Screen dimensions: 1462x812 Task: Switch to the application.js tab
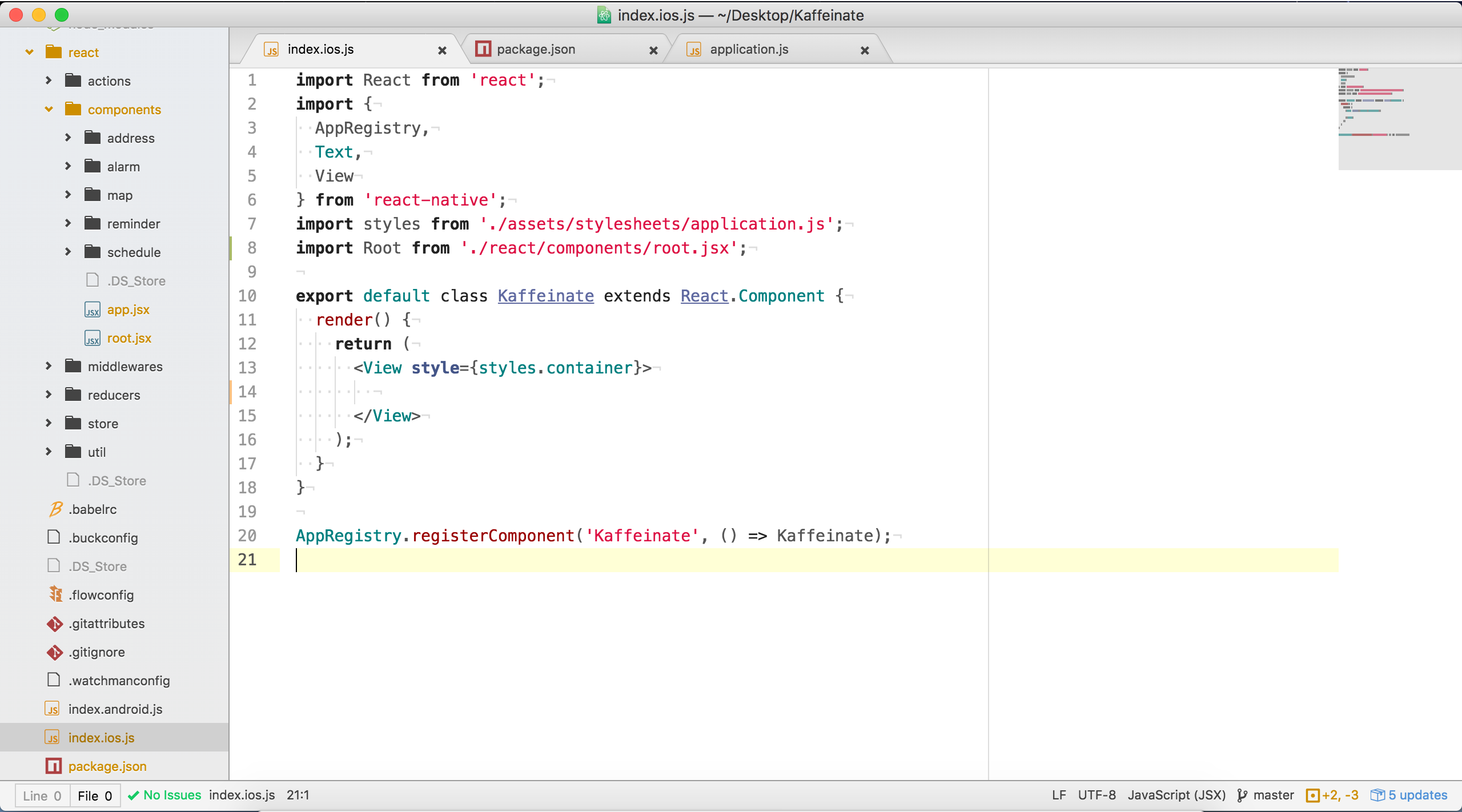tap(749, 49)
